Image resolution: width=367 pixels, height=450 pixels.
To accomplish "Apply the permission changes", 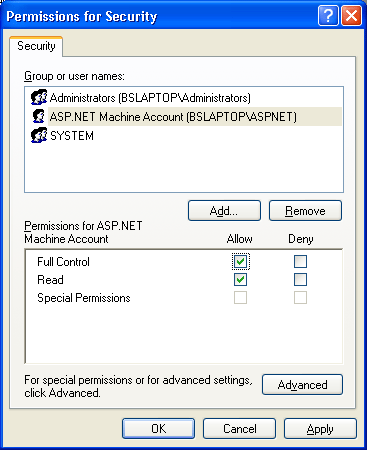I will (x=320, y=429).
